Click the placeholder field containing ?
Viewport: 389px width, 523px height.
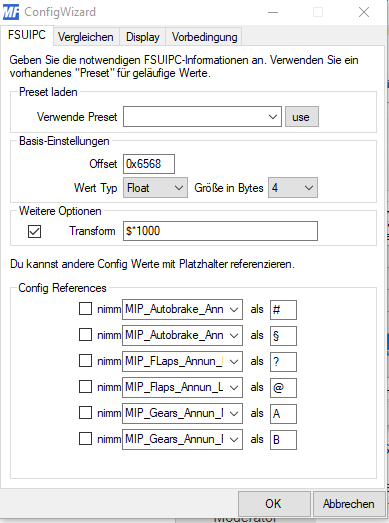coord(283,362)
